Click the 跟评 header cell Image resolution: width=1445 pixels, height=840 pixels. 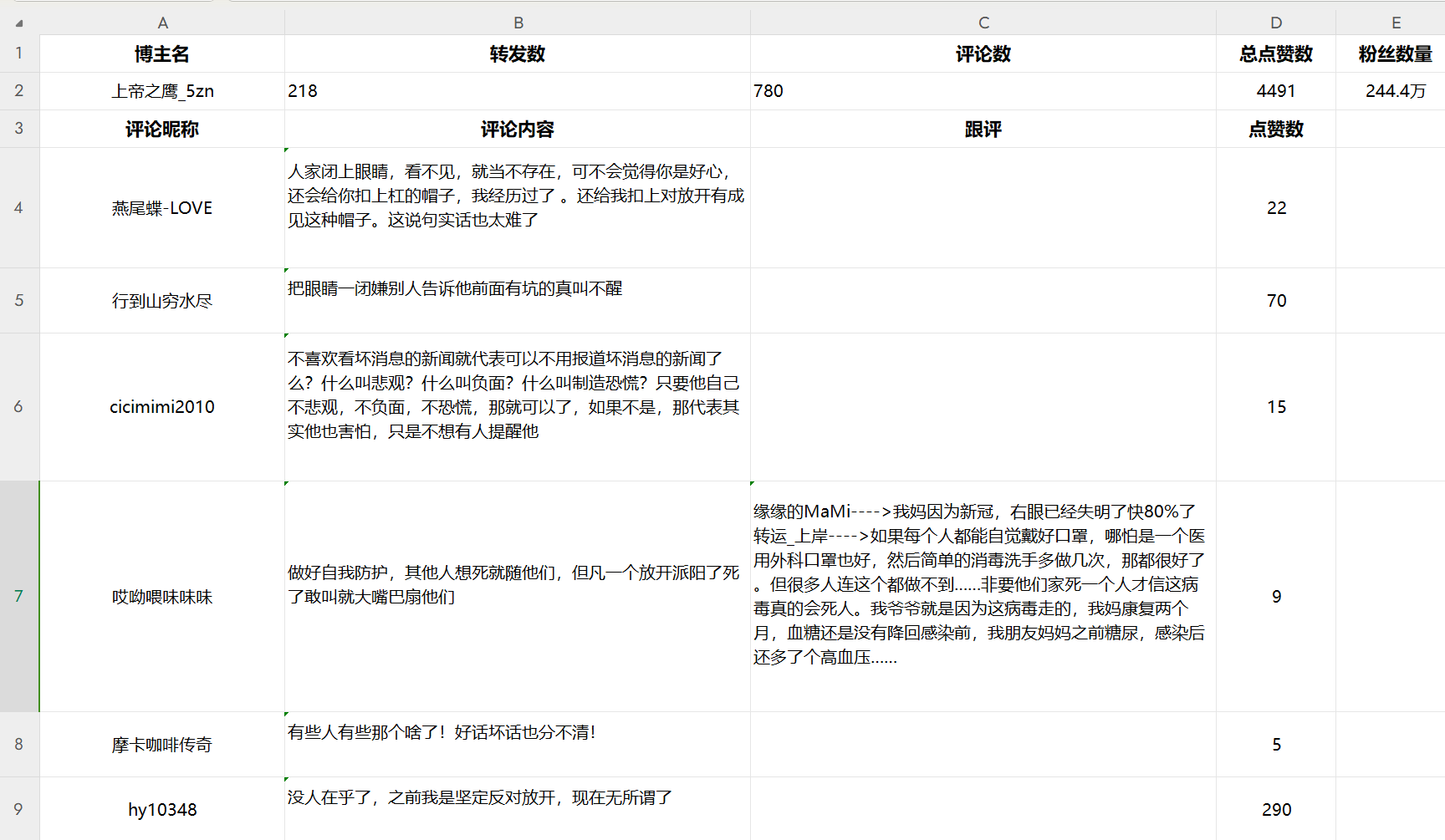[983, 129]
